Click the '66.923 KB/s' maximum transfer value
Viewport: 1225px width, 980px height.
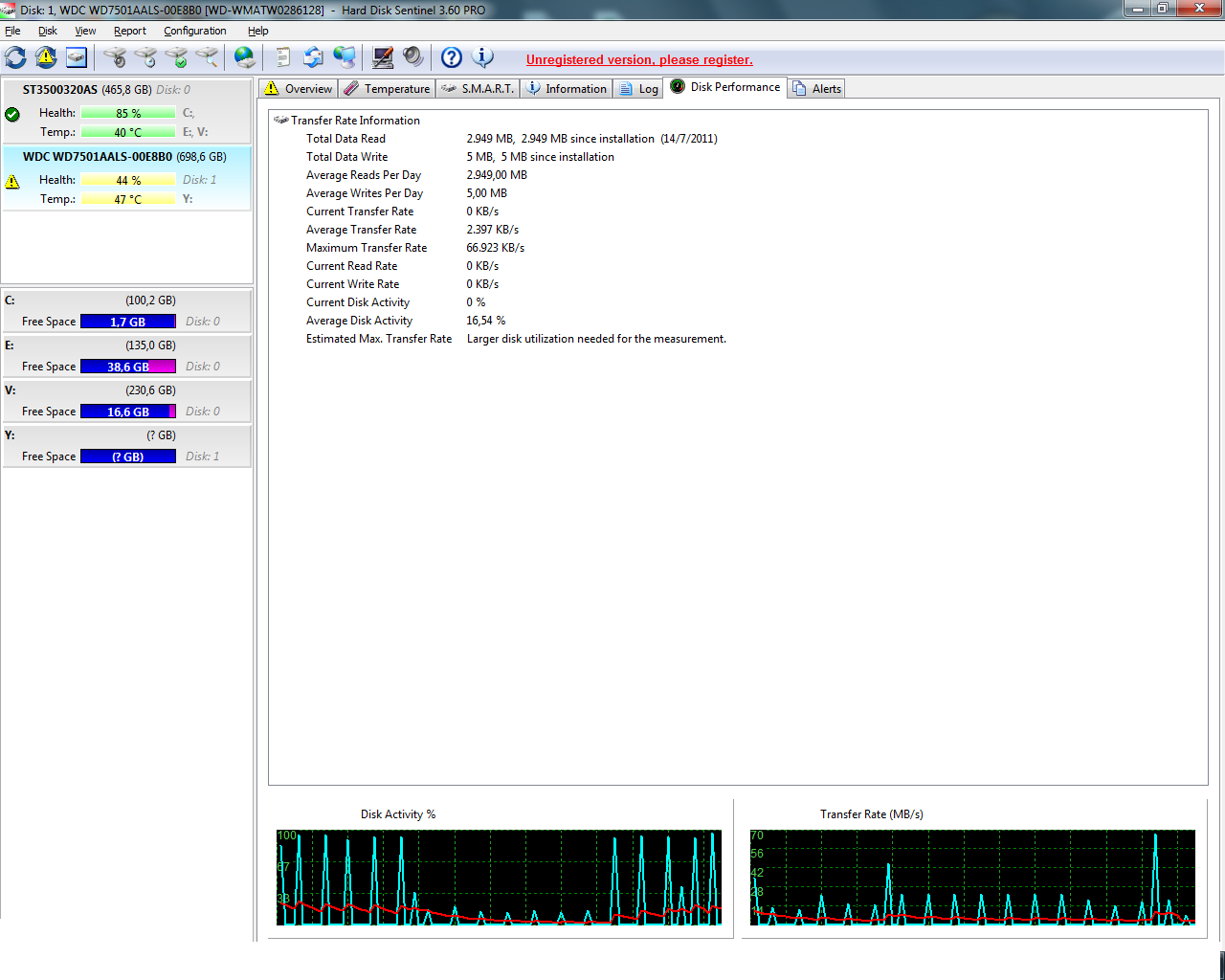pos(496,248)
